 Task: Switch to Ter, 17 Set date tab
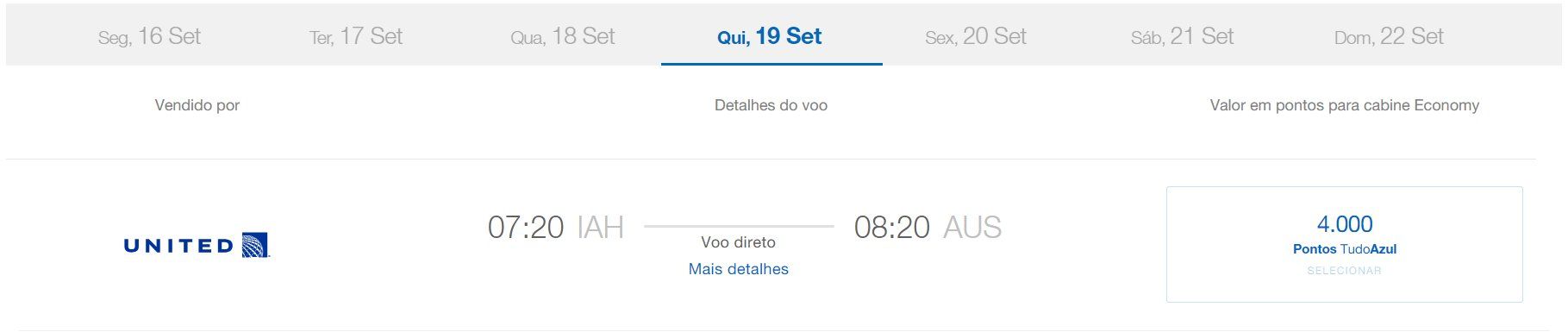356,36
